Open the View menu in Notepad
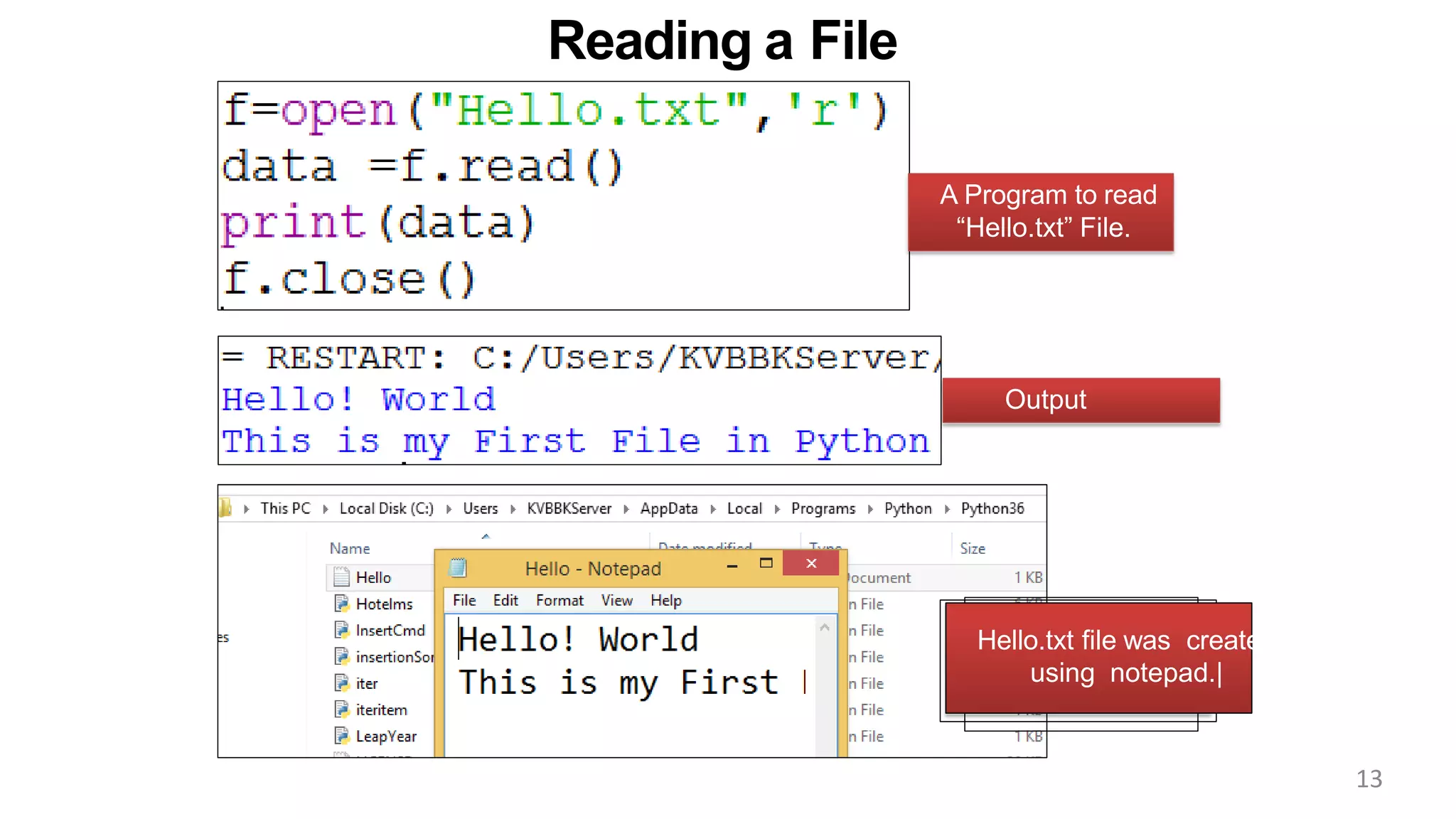 pos(616,600)
